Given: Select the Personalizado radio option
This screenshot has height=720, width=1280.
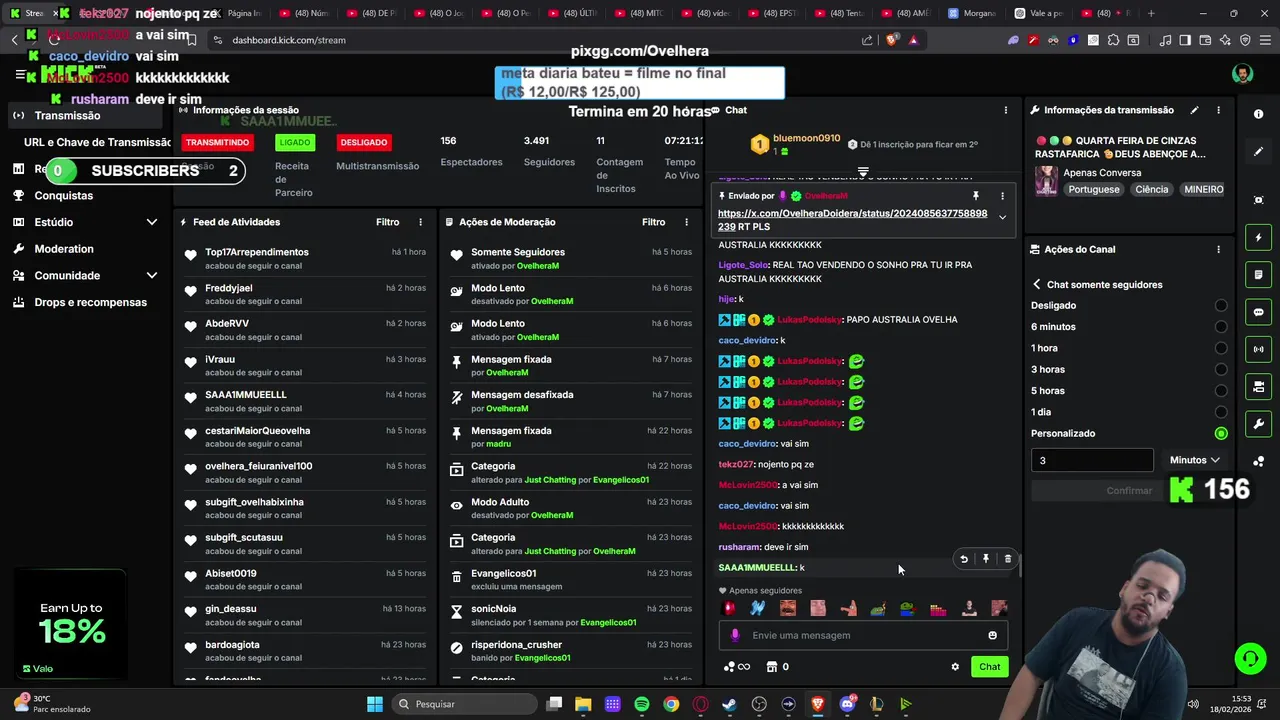Looking at the screenshot, I should point(1221,434).
